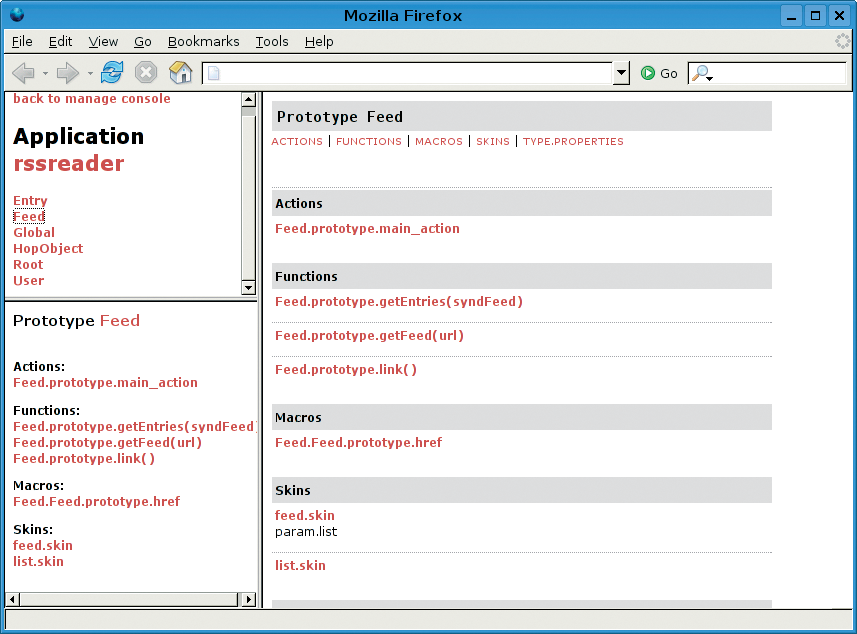Open the Edit menu
This screenshot has width=857, height=634.
pyautogui.click(x=60, y=42)
